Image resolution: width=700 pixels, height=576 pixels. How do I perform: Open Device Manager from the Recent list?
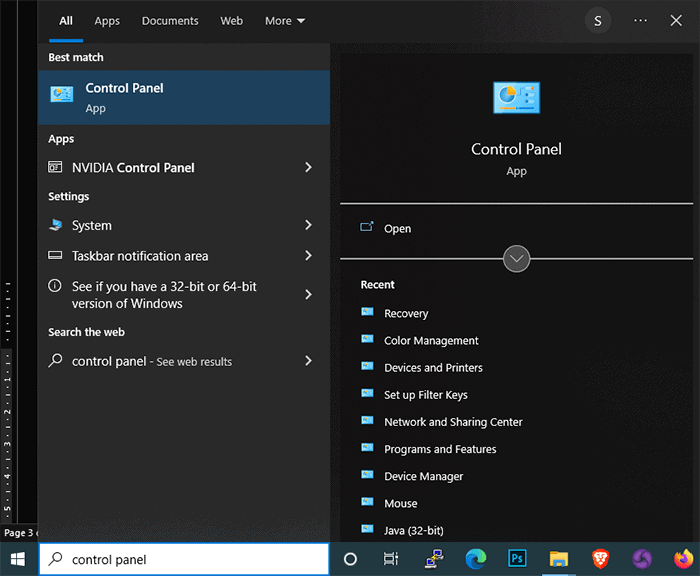(423, 477)
